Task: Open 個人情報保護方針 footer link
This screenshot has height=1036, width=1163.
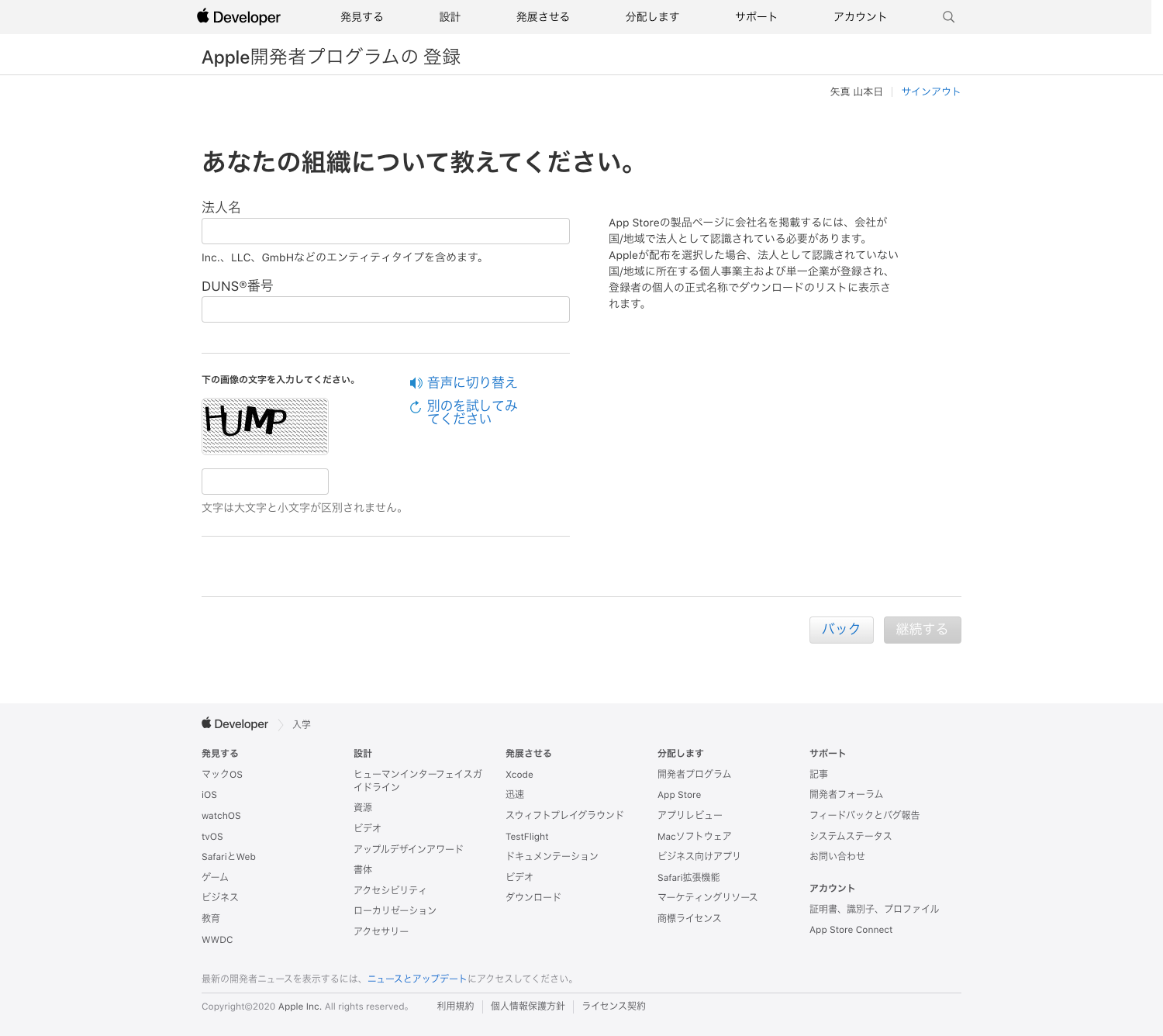Action: [x=528, y=1006]
